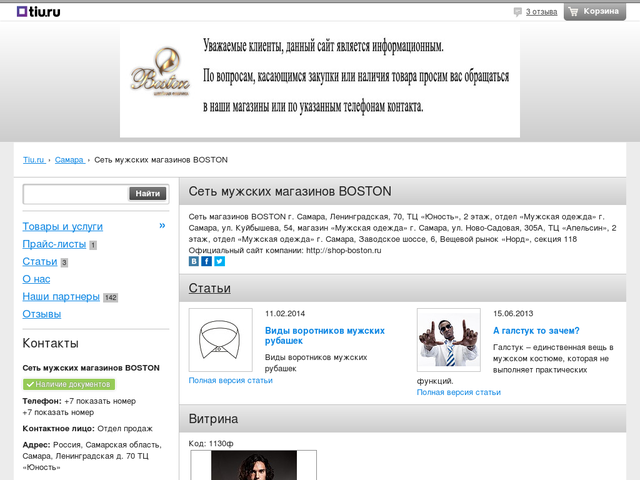Click the product photo under Код 1130ф
This screenshot has width=640, height=480.
[253, 465]
